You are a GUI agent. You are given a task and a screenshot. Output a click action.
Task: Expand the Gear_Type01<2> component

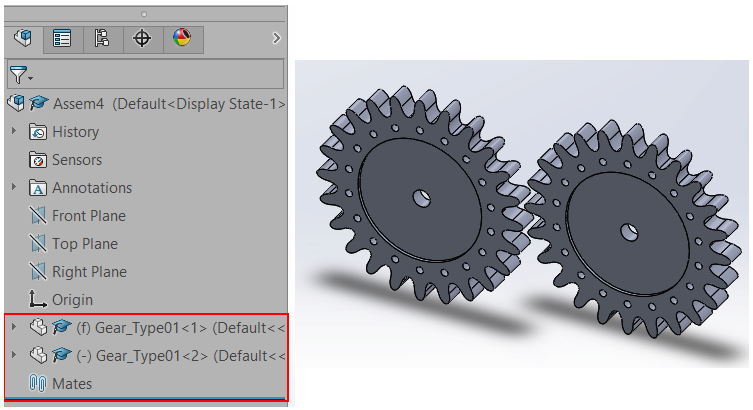14,355
